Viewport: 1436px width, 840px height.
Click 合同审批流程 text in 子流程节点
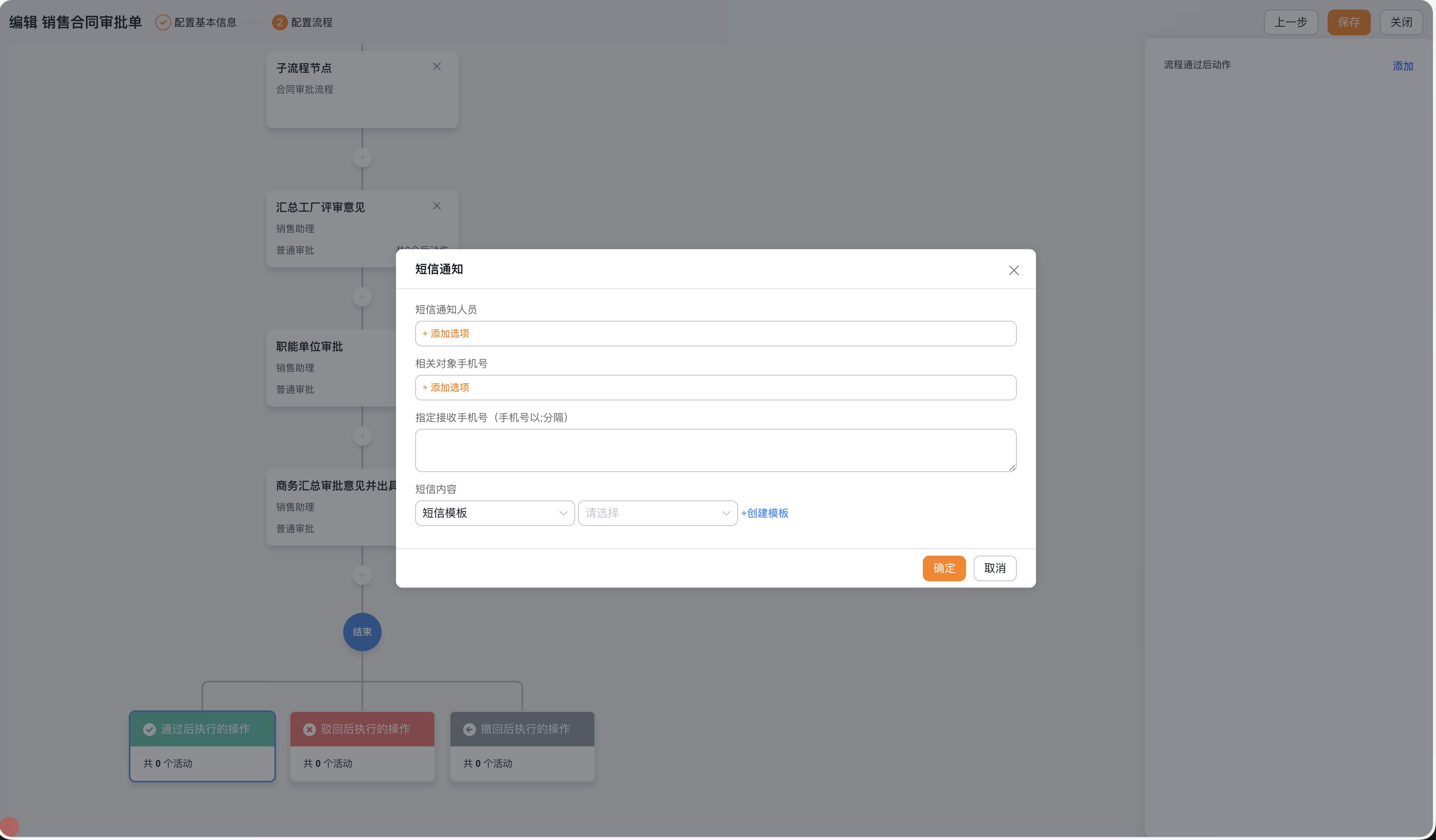(x=305, y=90)
